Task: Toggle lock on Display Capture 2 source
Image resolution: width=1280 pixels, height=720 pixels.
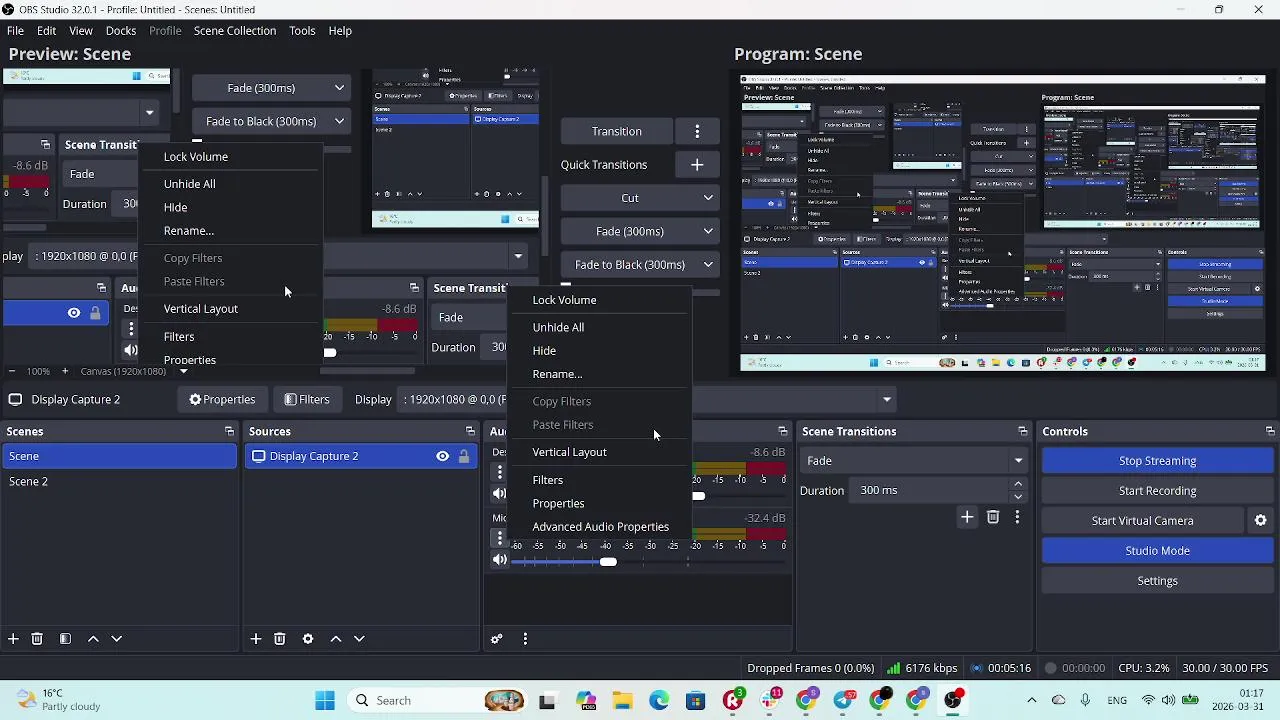Action: point(464,456)
